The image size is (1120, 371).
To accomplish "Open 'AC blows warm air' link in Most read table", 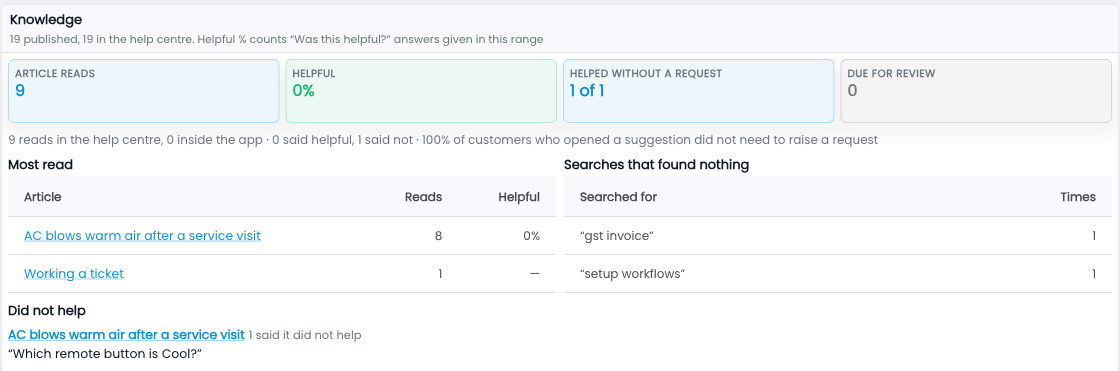I will click(x=142, y=235).
